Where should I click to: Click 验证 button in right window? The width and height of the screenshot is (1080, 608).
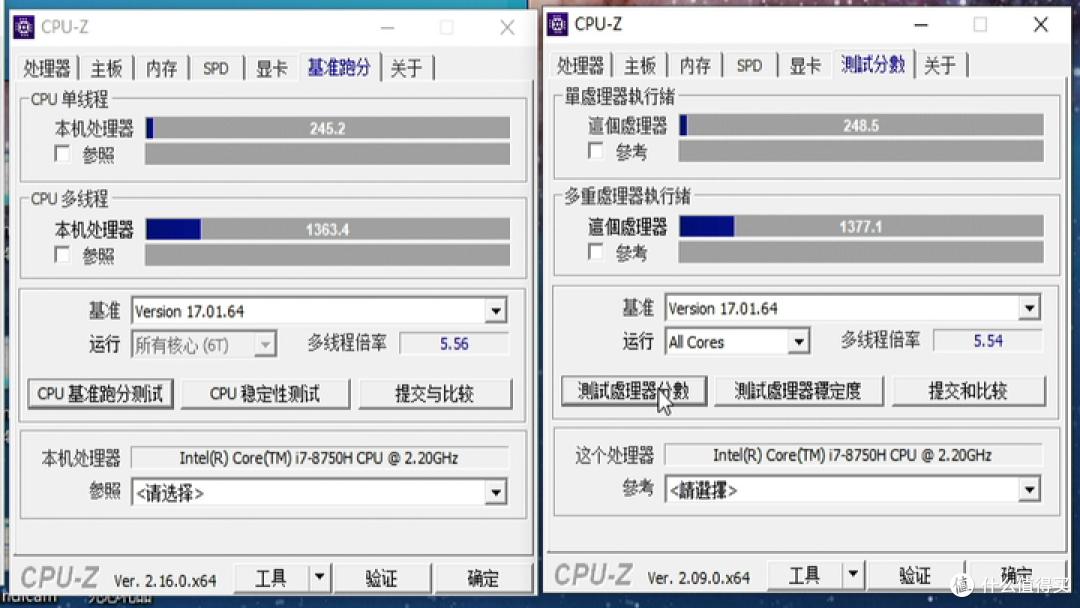pyautogui.click(x=915, y=574)
